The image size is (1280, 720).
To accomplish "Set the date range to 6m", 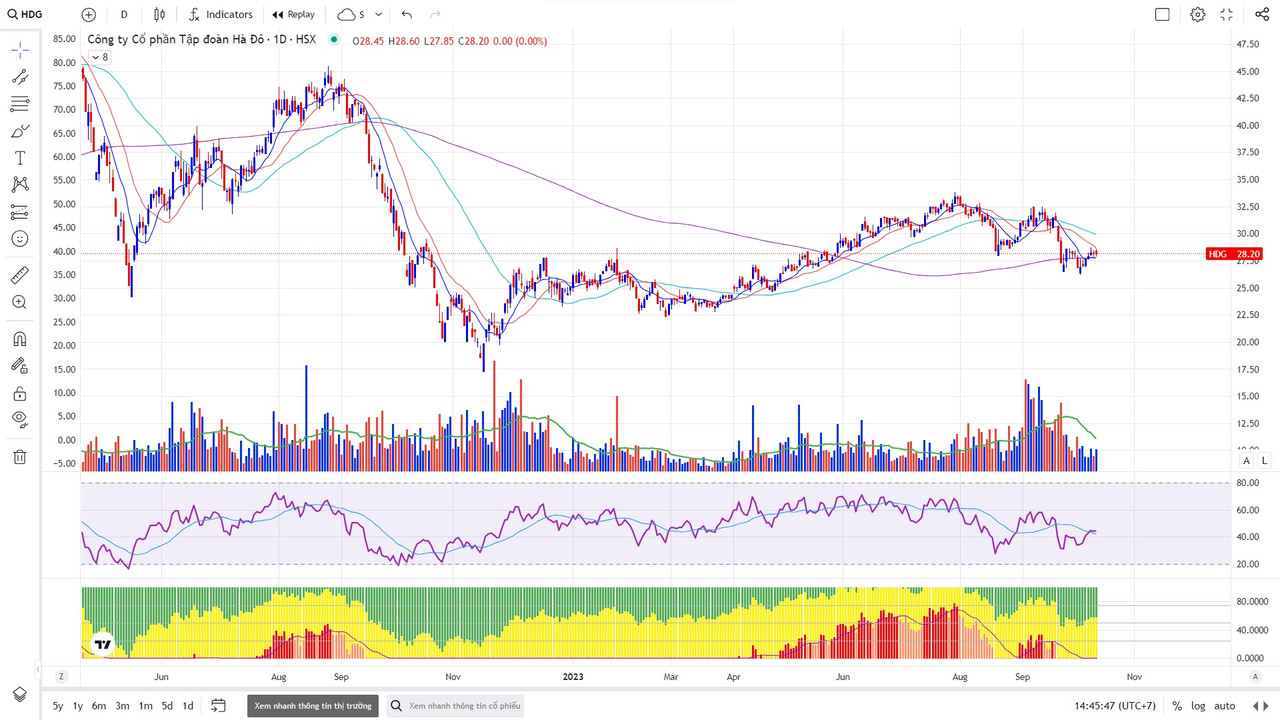I will (99, 706).
